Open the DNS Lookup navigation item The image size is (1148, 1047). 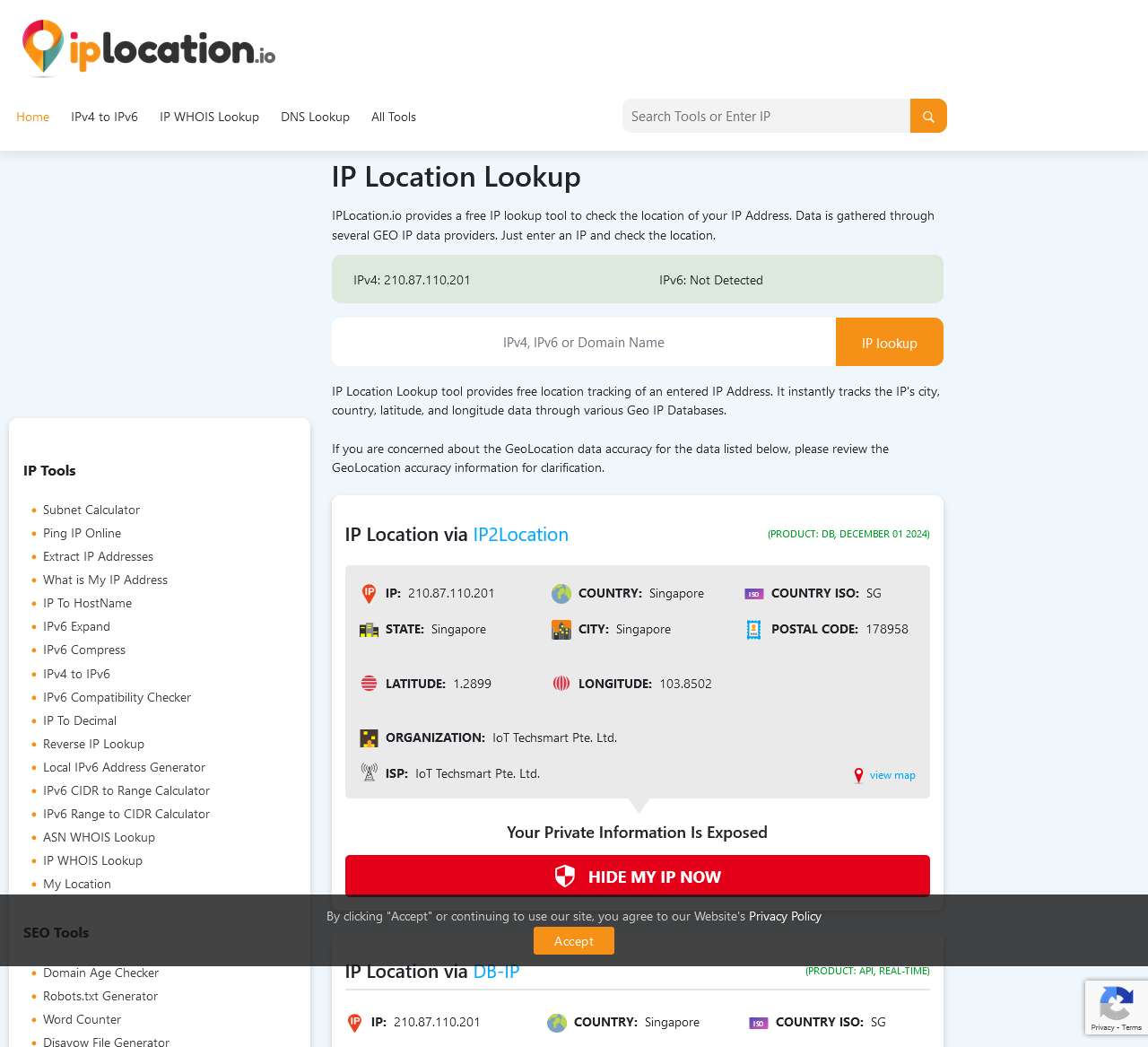(x=315, y=117)
